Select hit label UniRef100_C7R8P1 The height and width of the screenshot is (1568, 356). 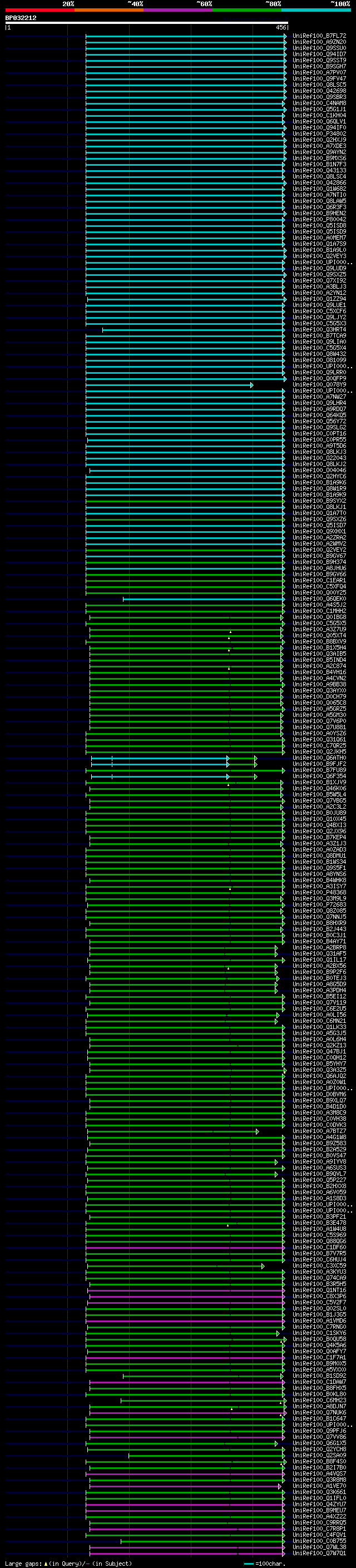tap(319, 1529)
